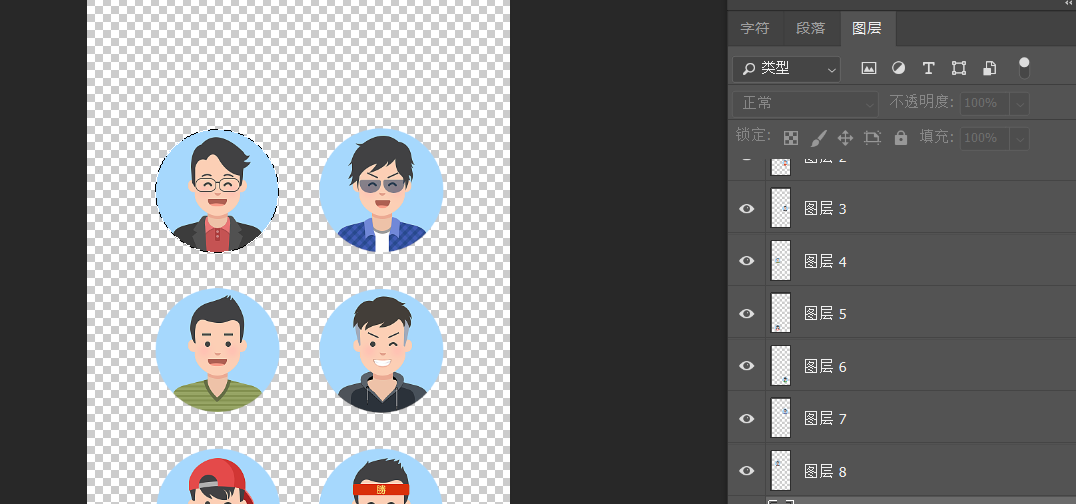Click the avatar with glasses and red shirt
This screenshot has width=1076, height=504.
tap(217, 191)
